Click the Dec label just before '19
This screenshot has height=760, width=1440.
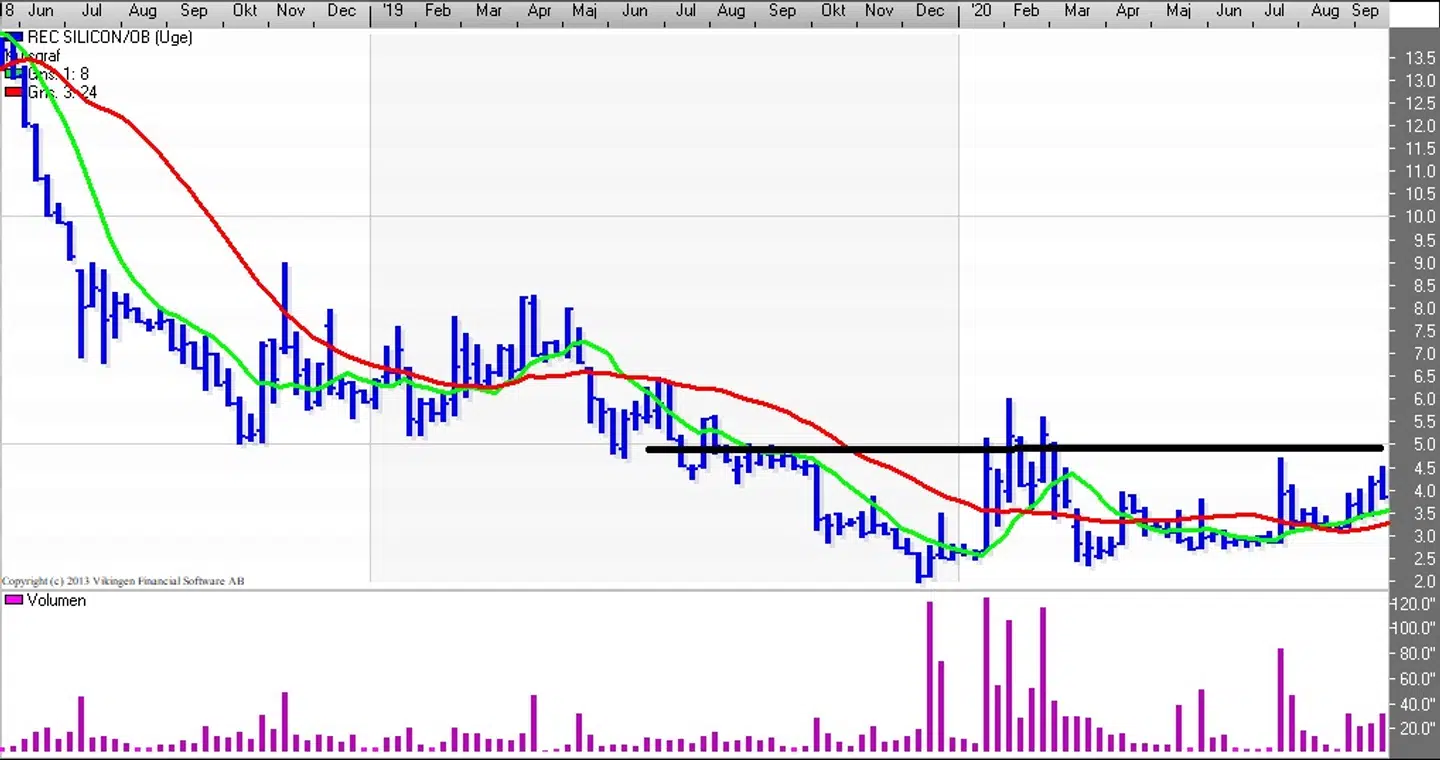(x=341, y=10)
